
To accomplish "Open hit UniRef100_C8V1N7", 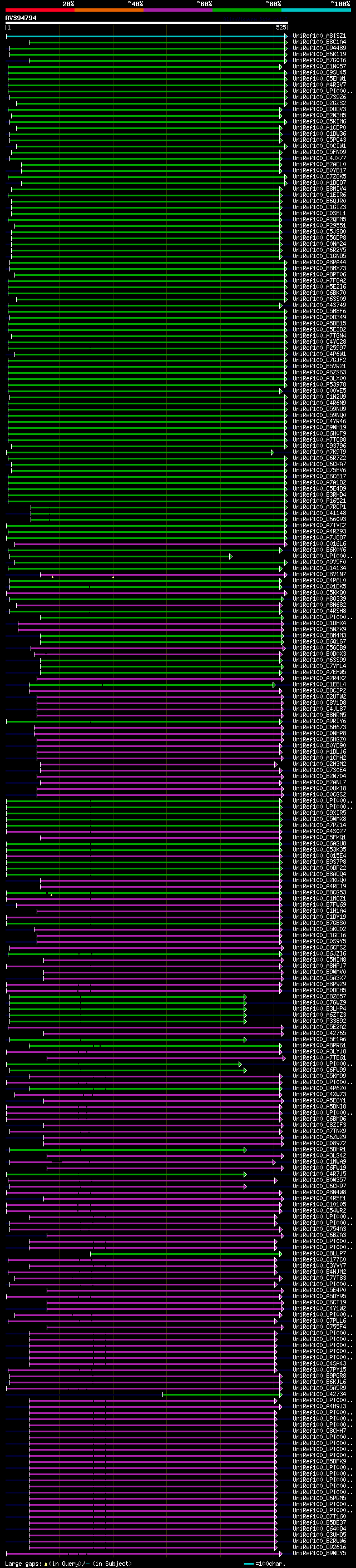I will pyautogui.click(x=319, y=575).
